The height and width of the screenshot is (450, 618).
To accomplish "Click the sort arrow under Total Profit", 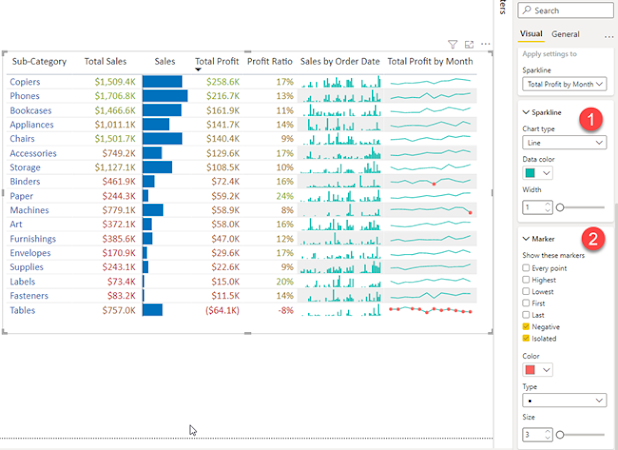I will click(198, 70).
